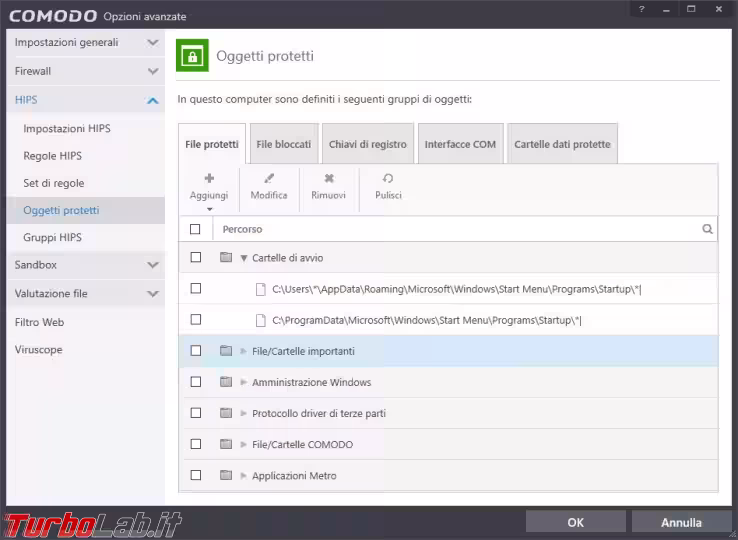Expand the Firewall section in sidebar

click(152, 72)
